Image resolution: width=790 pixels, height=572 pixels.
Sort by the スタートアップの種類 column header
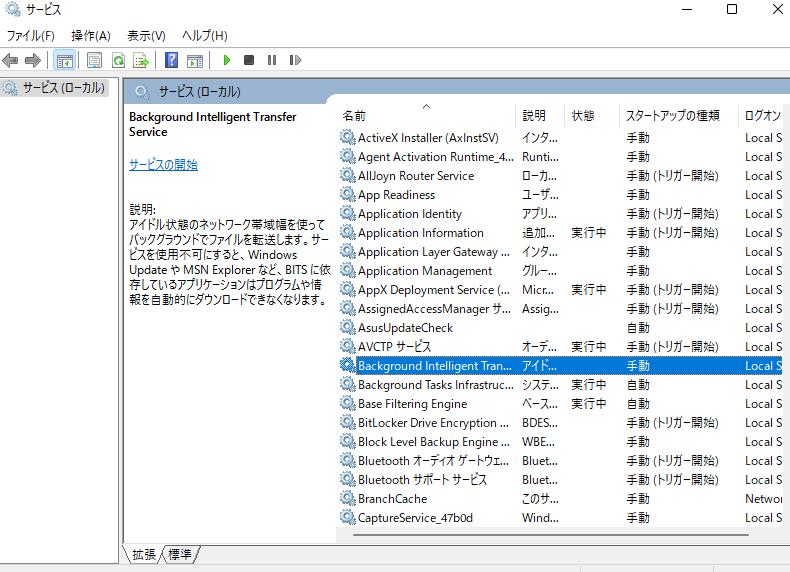click(x=672, y=115)
